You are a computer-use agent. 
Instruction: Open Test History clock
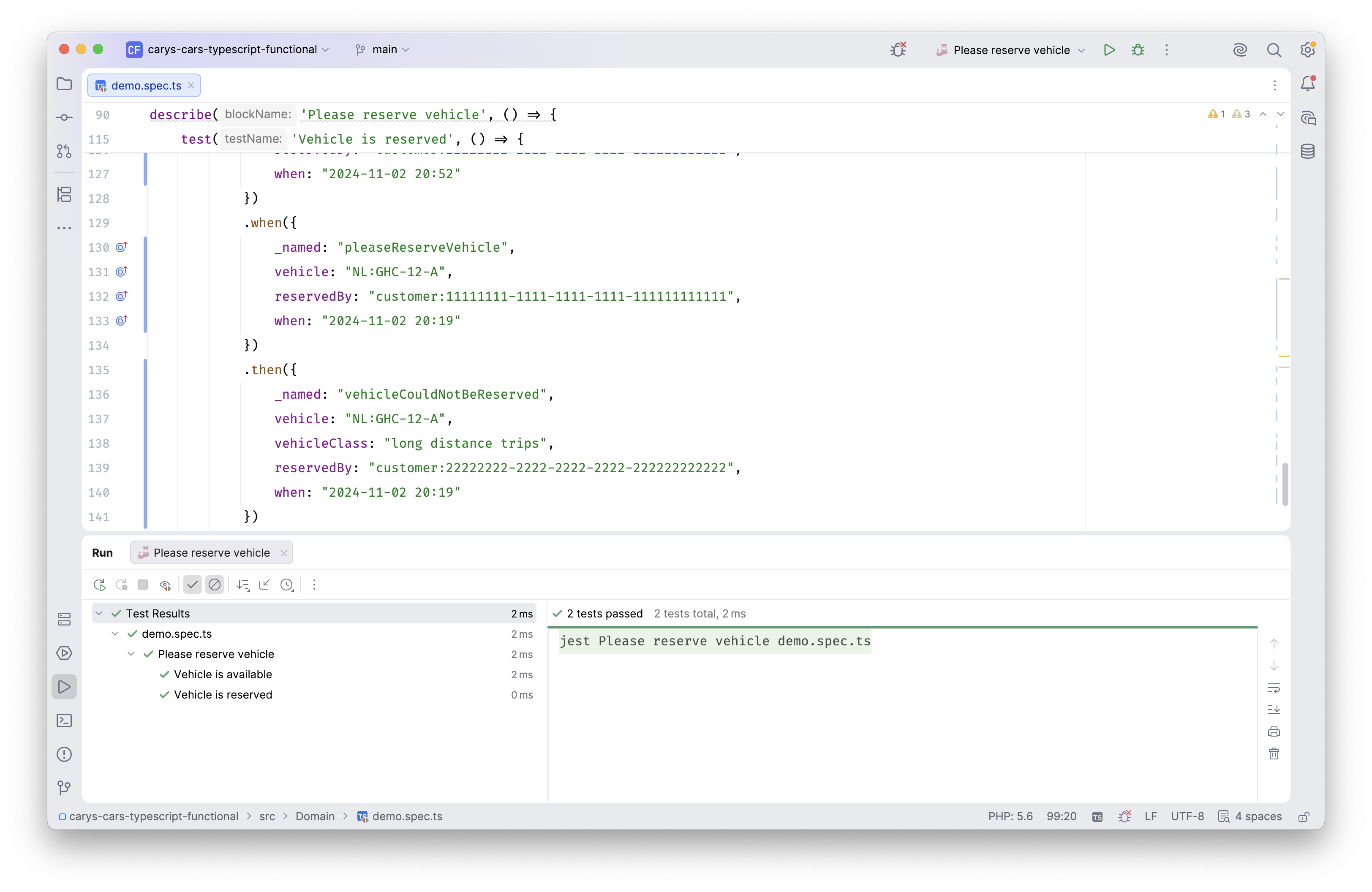point(287,585)
